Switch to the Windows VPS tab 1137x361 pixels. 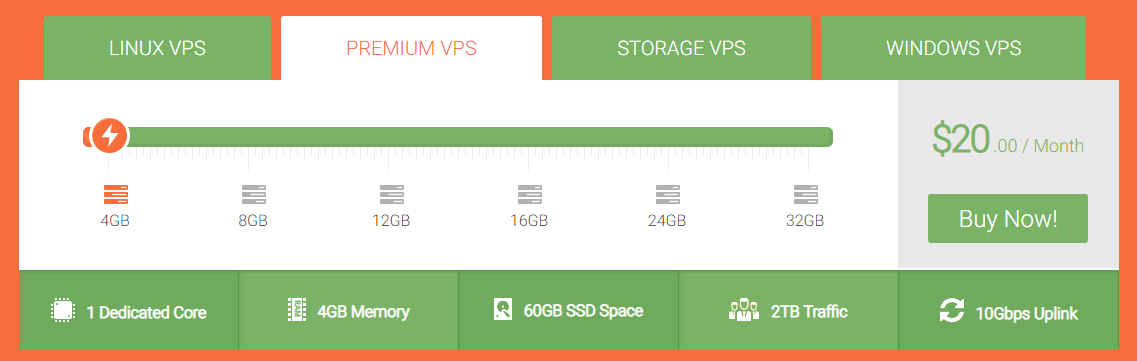click(x=954, y=48)
